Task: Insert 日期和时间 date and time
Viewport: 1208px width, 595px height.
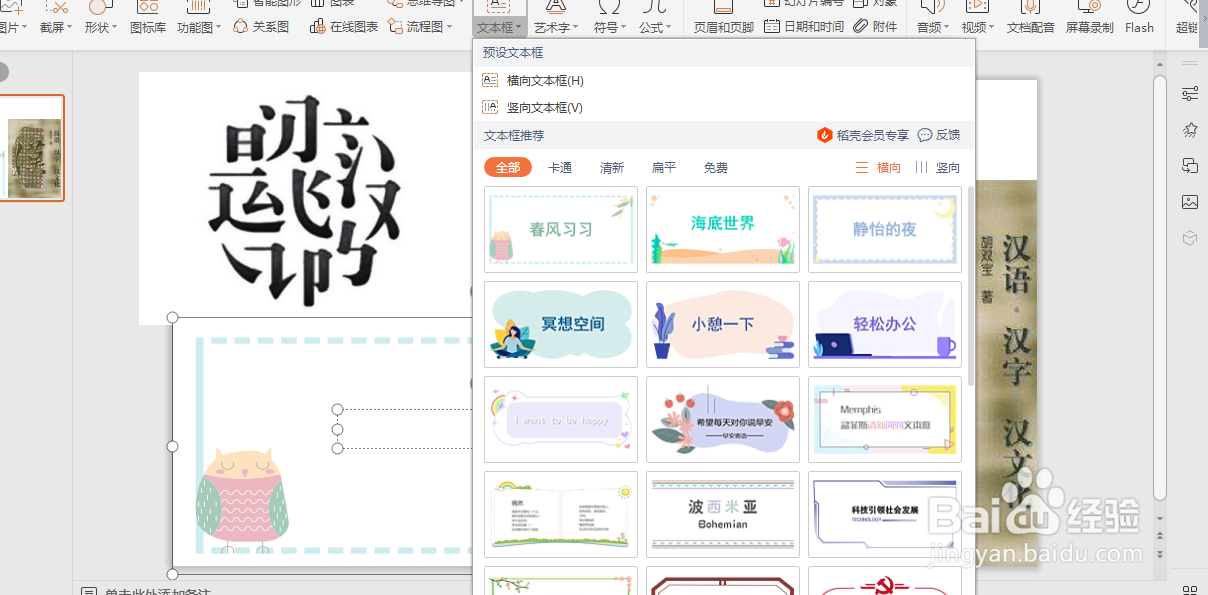Action: pos(804,27)
